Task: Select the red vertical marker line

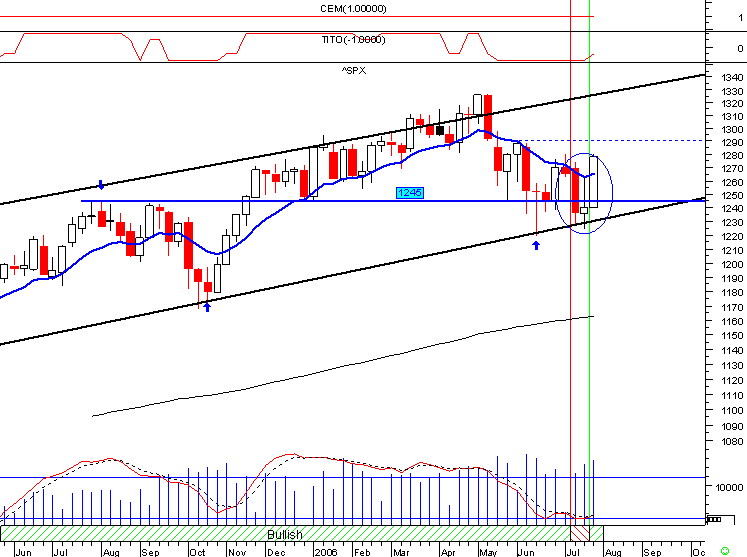Action: [x=571, y=262]
